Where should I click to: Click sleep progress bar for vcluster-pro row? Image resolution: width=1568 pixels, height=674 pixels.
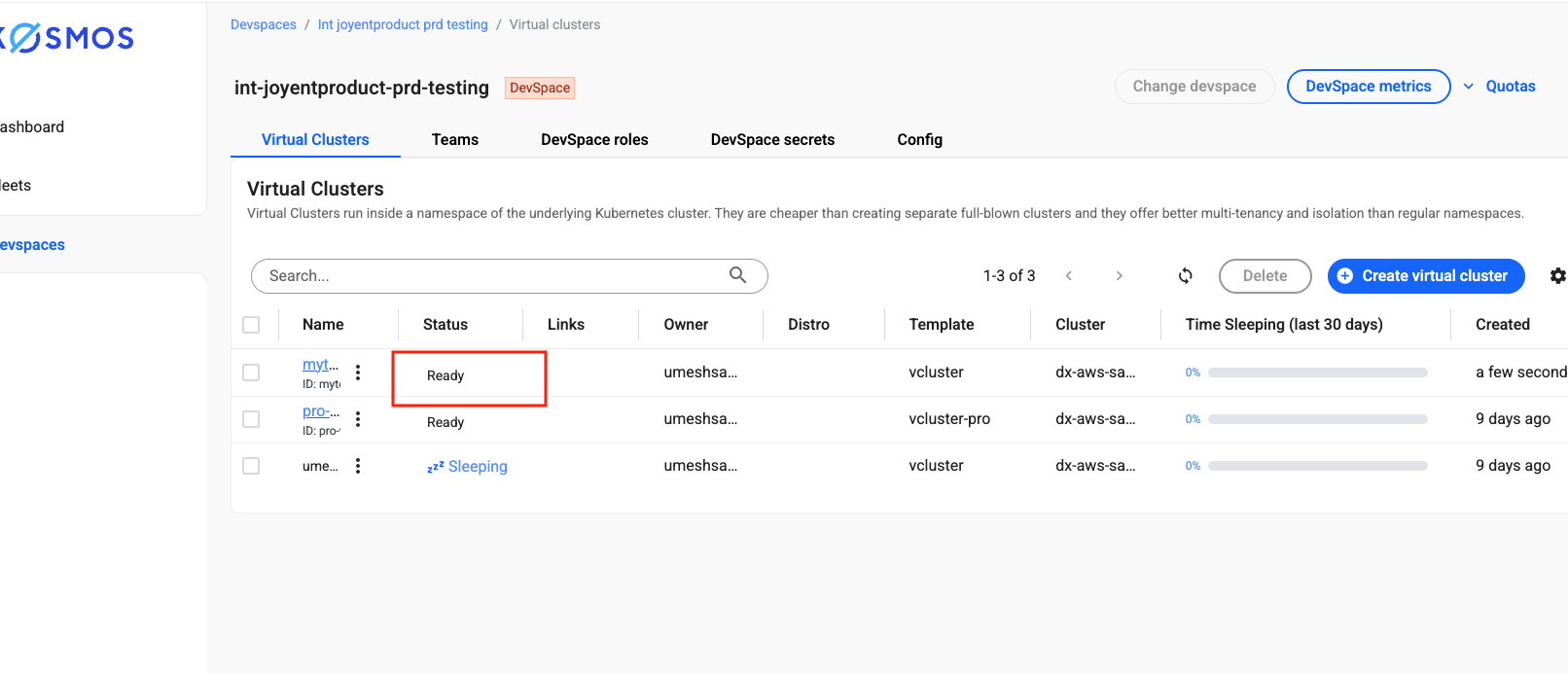coord(1318,419)
